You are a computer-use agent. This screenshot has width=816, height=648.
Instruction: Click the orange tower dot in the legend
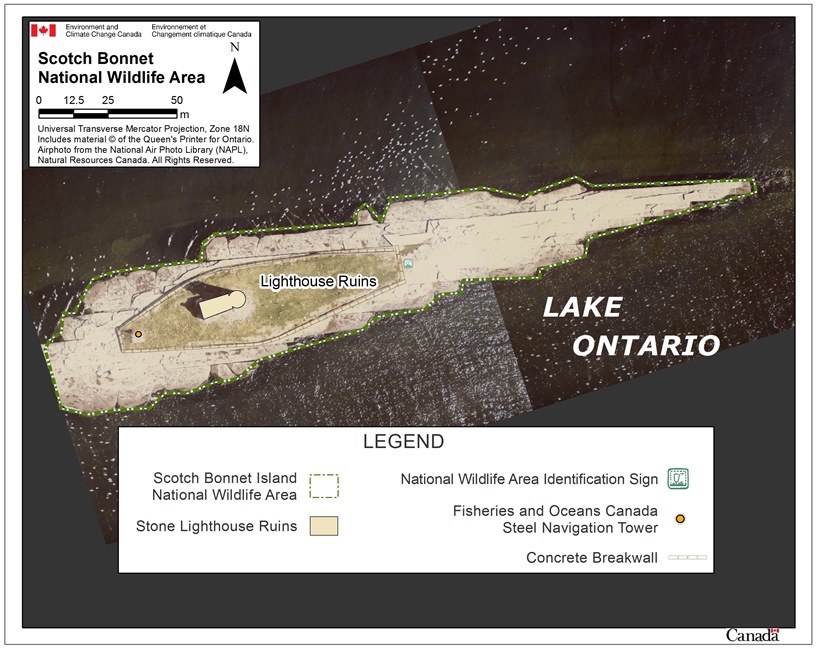coord(680,519)
